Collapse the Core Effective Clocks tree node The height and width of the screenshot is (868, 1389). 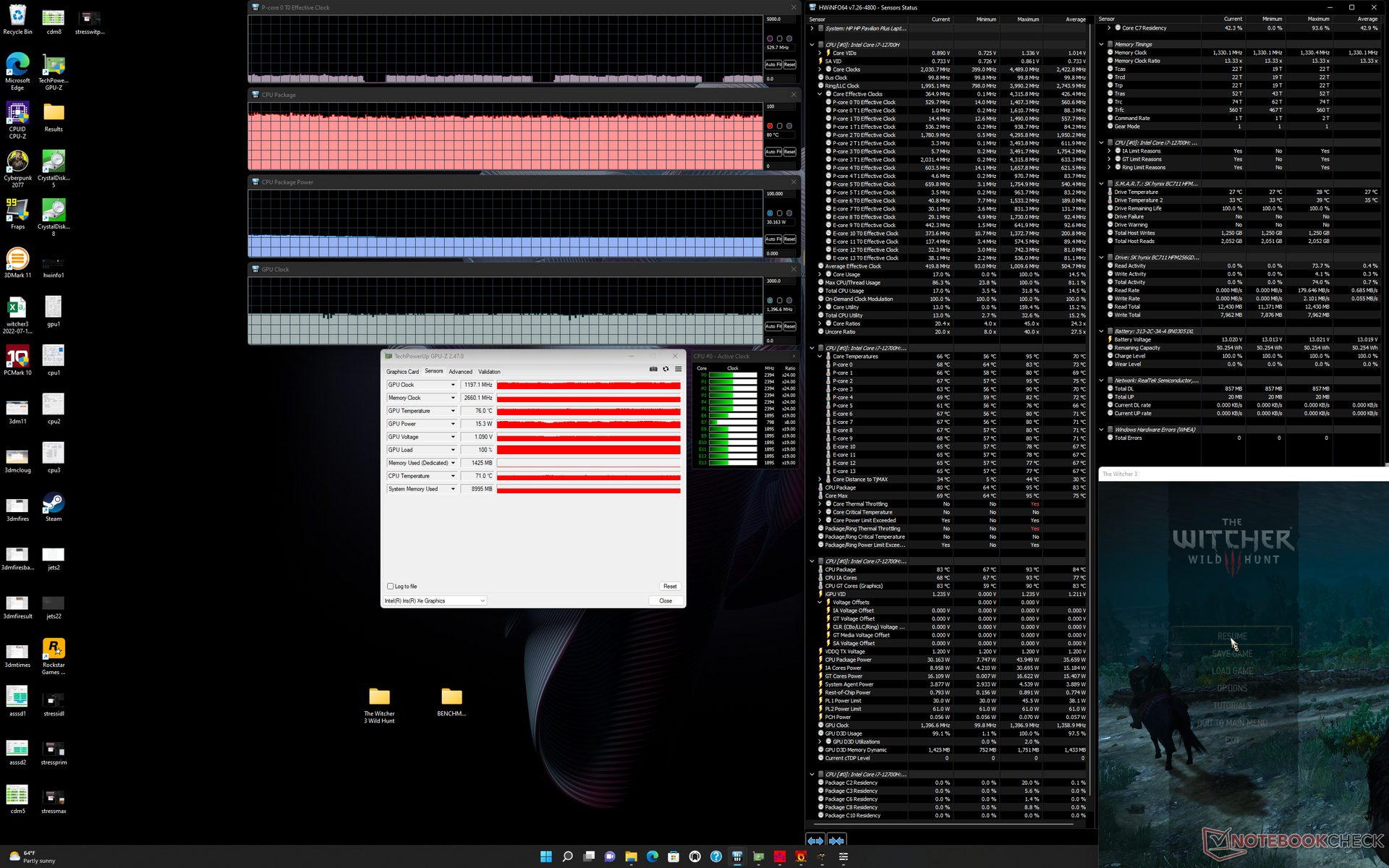click(x=820, y=94)
